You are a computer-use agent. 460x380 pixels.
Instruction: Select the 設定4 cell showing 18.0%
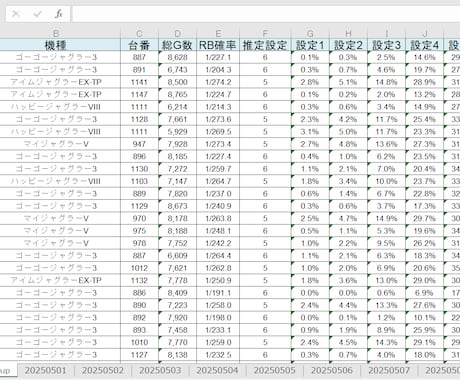425,355
